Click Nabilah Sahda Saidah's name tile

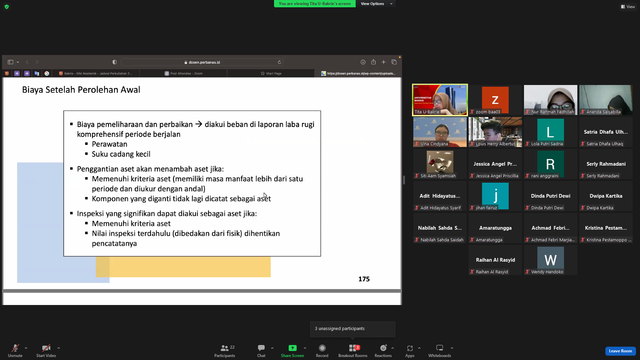coord(440,228)
